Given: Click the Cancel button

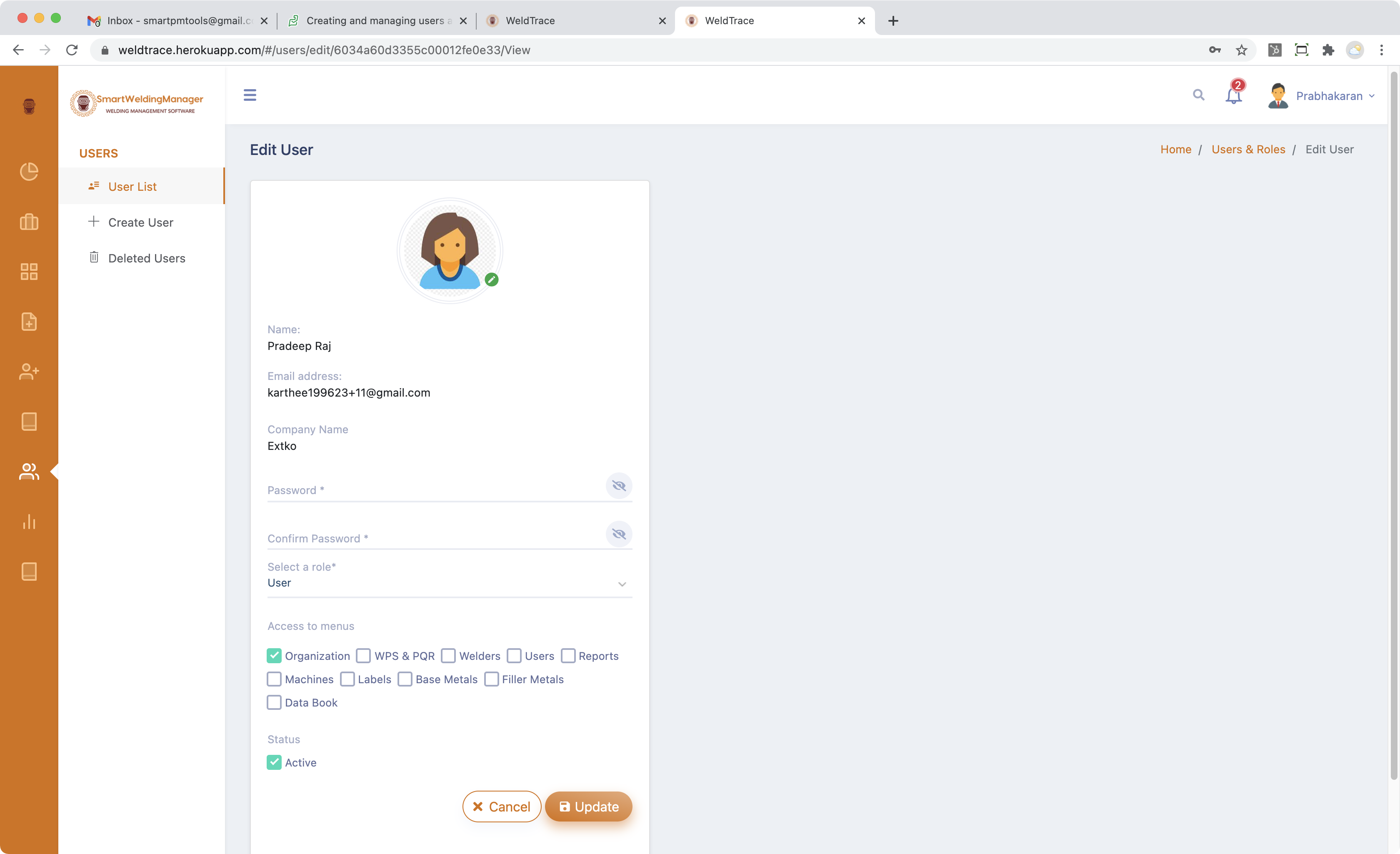Looking at the screenshot, I should [x=501, y=806].
